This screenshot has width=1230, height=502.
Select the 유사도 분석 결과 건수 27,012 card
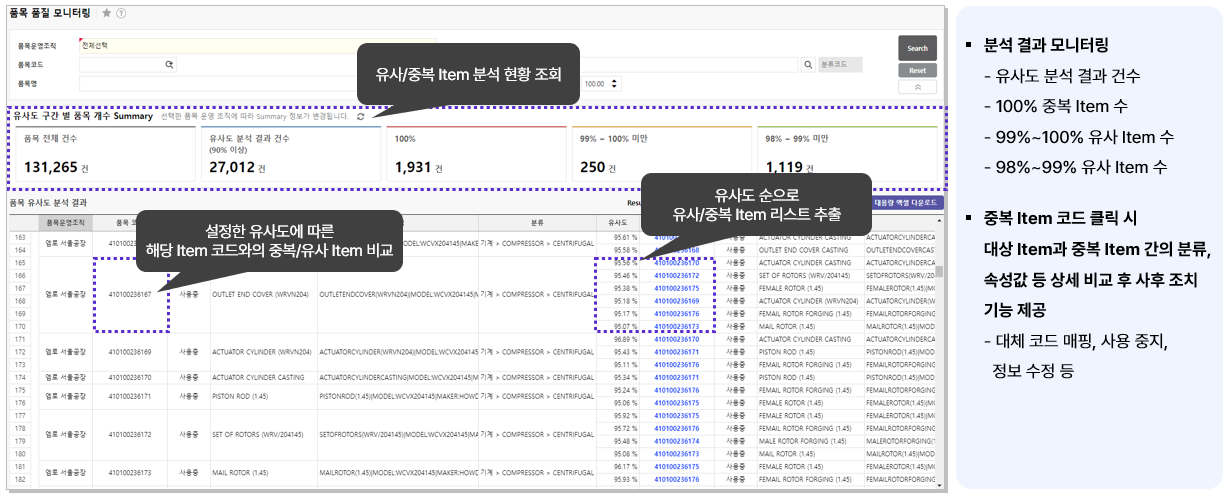click(289, 153)
